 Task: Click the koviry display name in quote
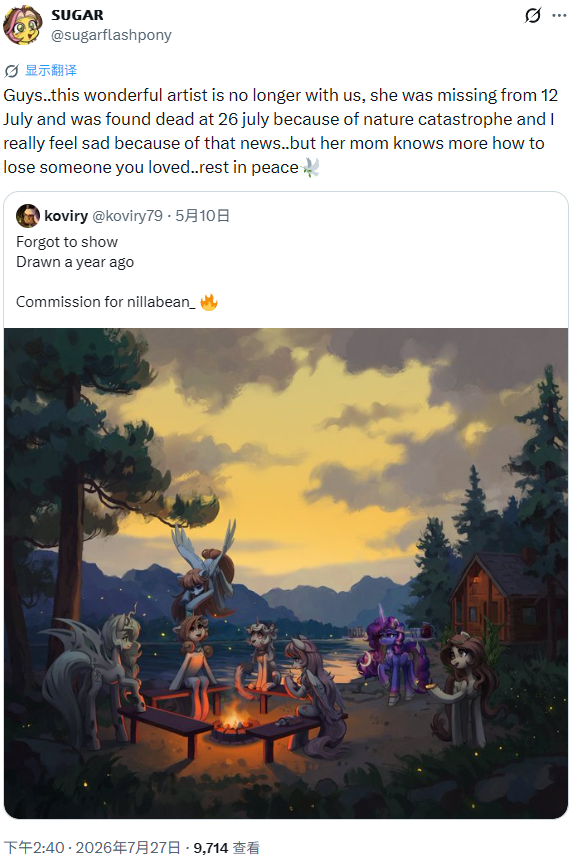click(66, 216)
